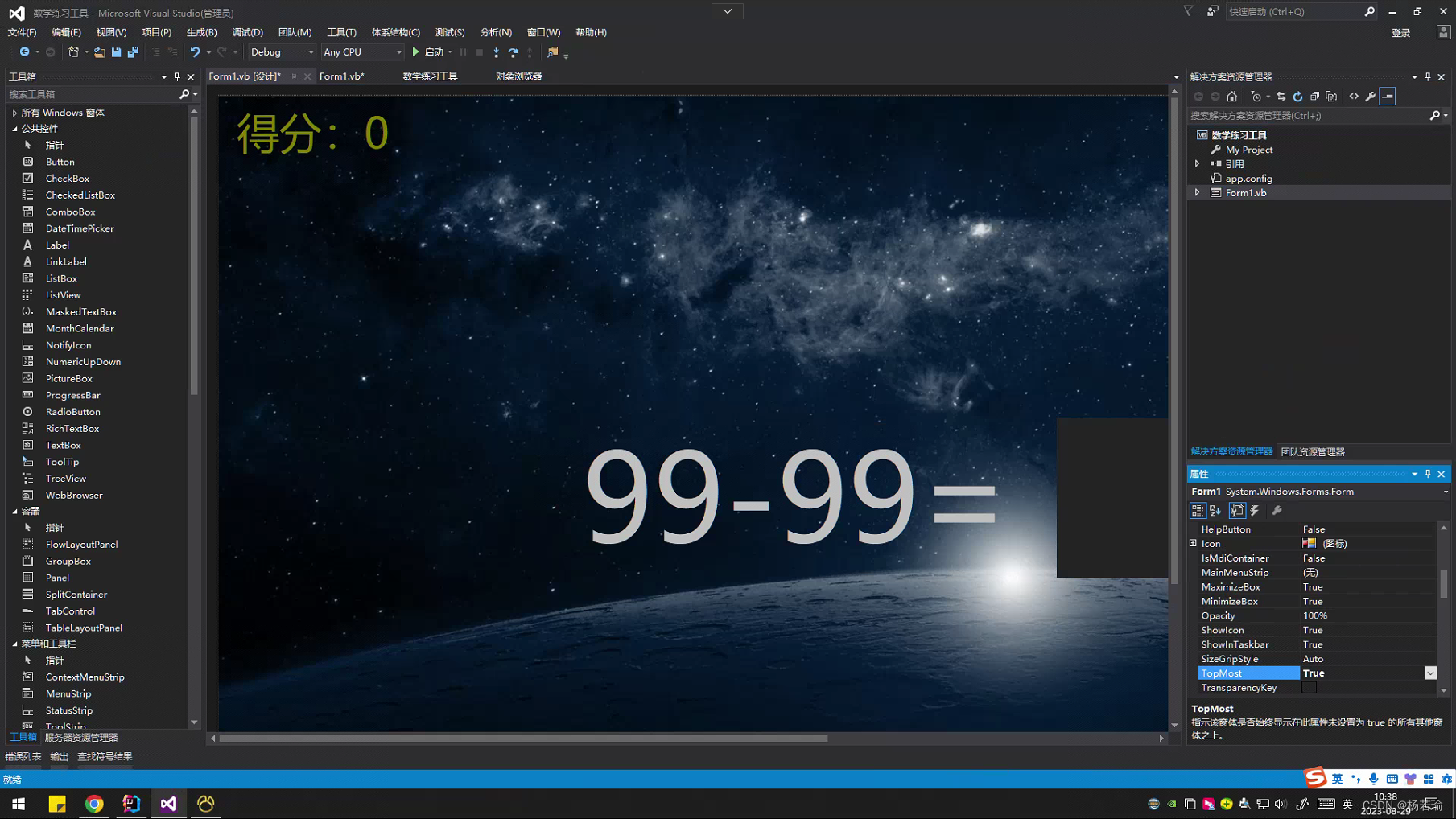The width and height of the screenshot is (1456, 819).
Task: Click Solution Explorer Refresh icon
Action: point(1297,97)
